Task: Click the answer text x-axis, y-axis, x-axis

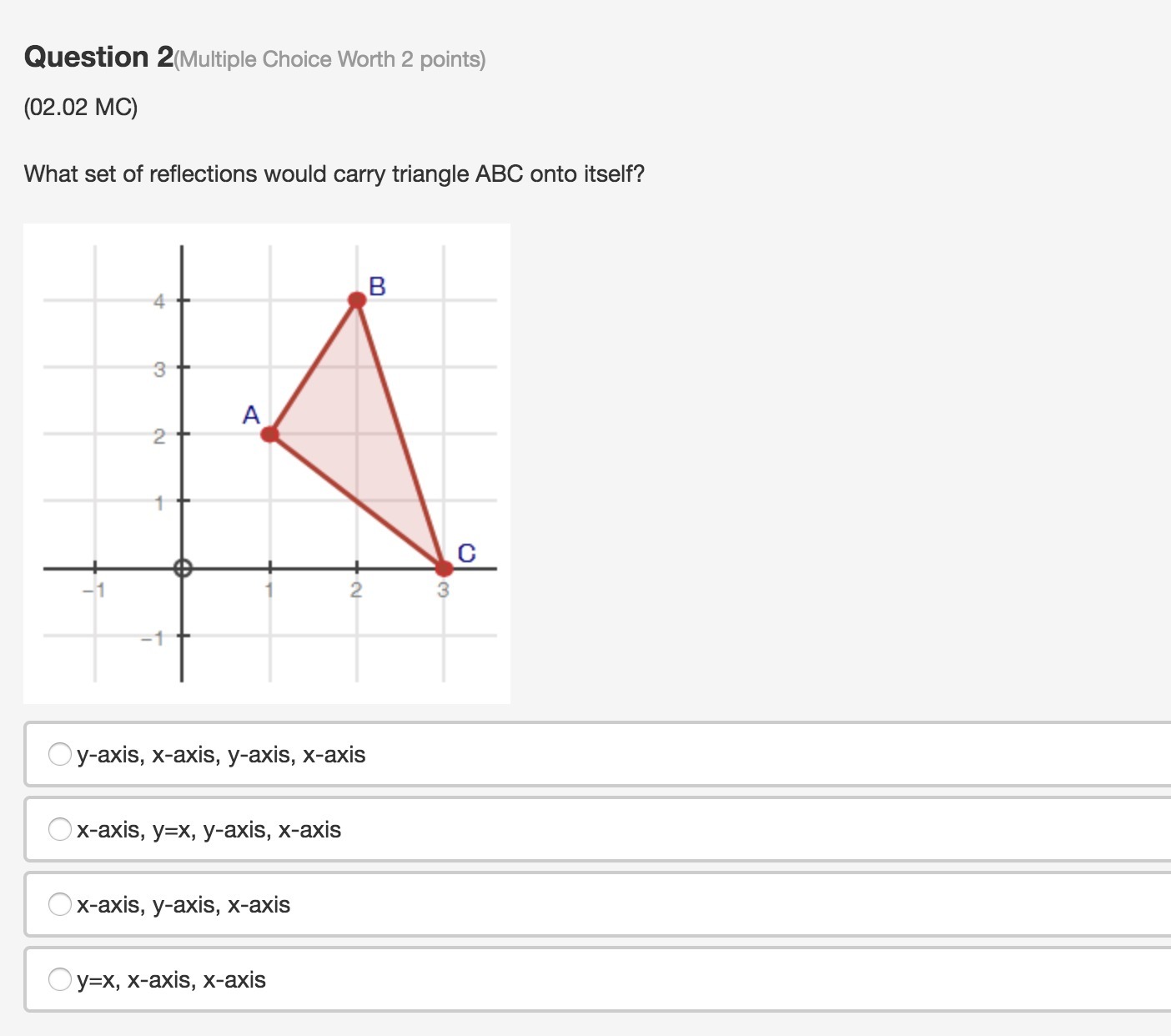Action: 183,905
